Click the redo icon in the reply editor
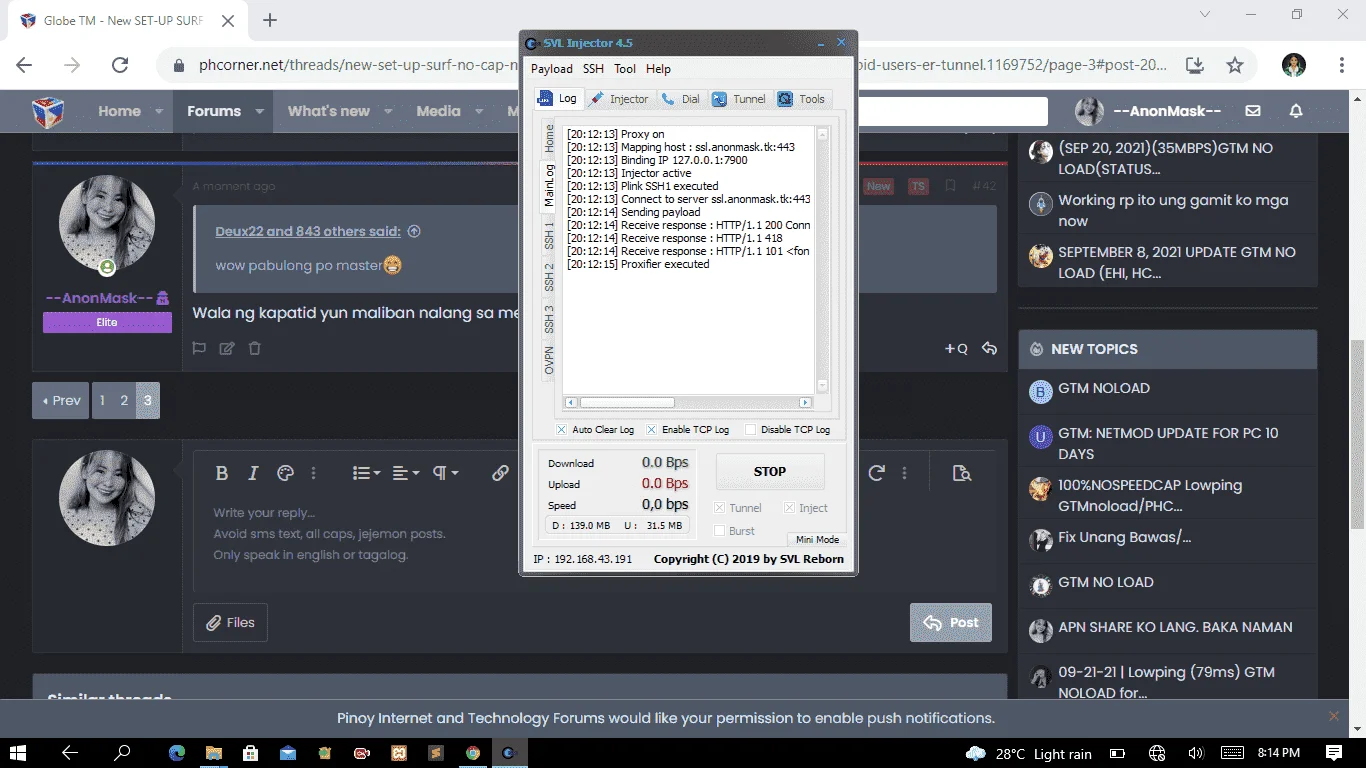 (x=877, y=473)
